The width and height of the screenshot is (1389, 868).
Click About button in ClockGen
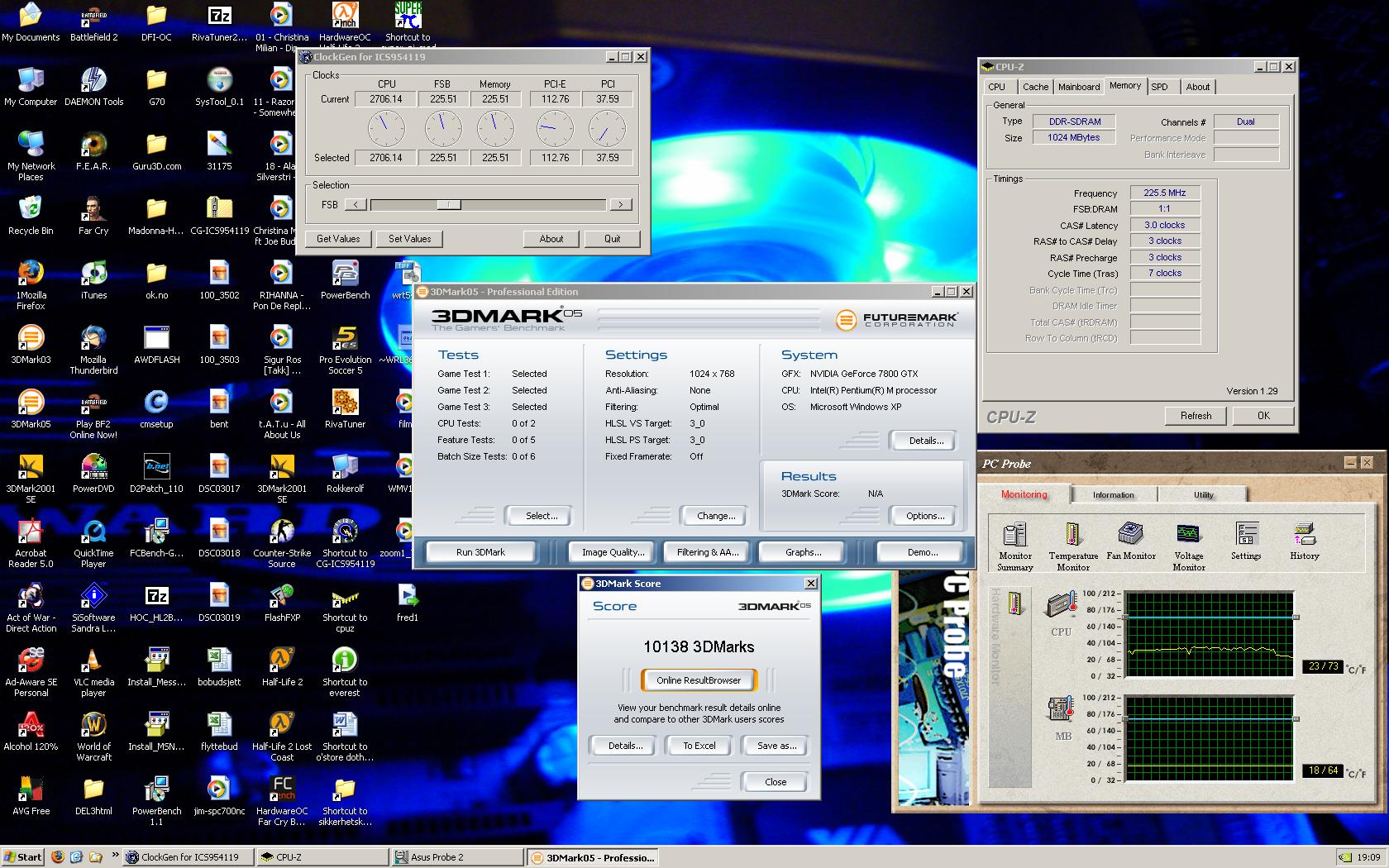pos(551,239)
